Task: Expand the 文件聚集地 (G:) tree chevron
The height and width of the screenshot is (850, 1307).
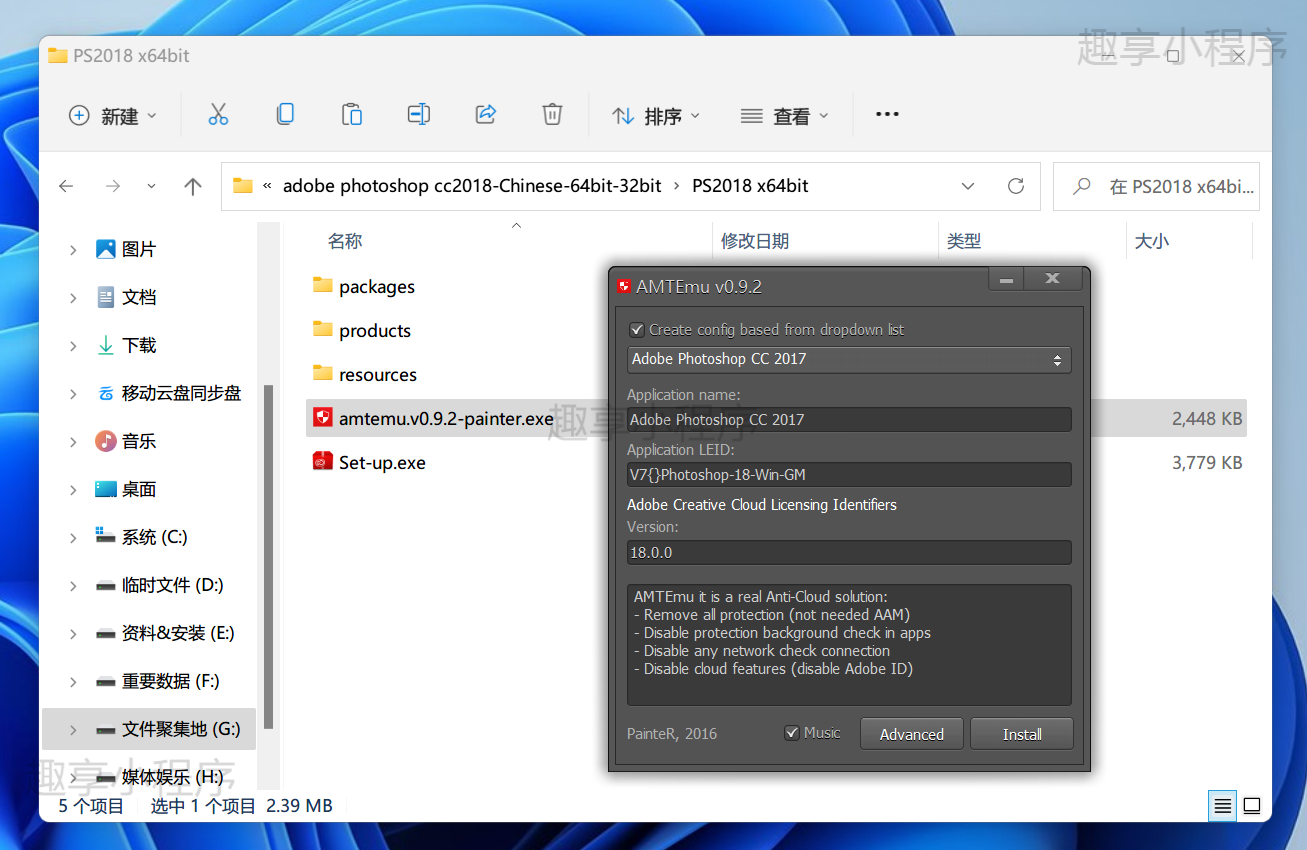Action: [x=73, y=729]
